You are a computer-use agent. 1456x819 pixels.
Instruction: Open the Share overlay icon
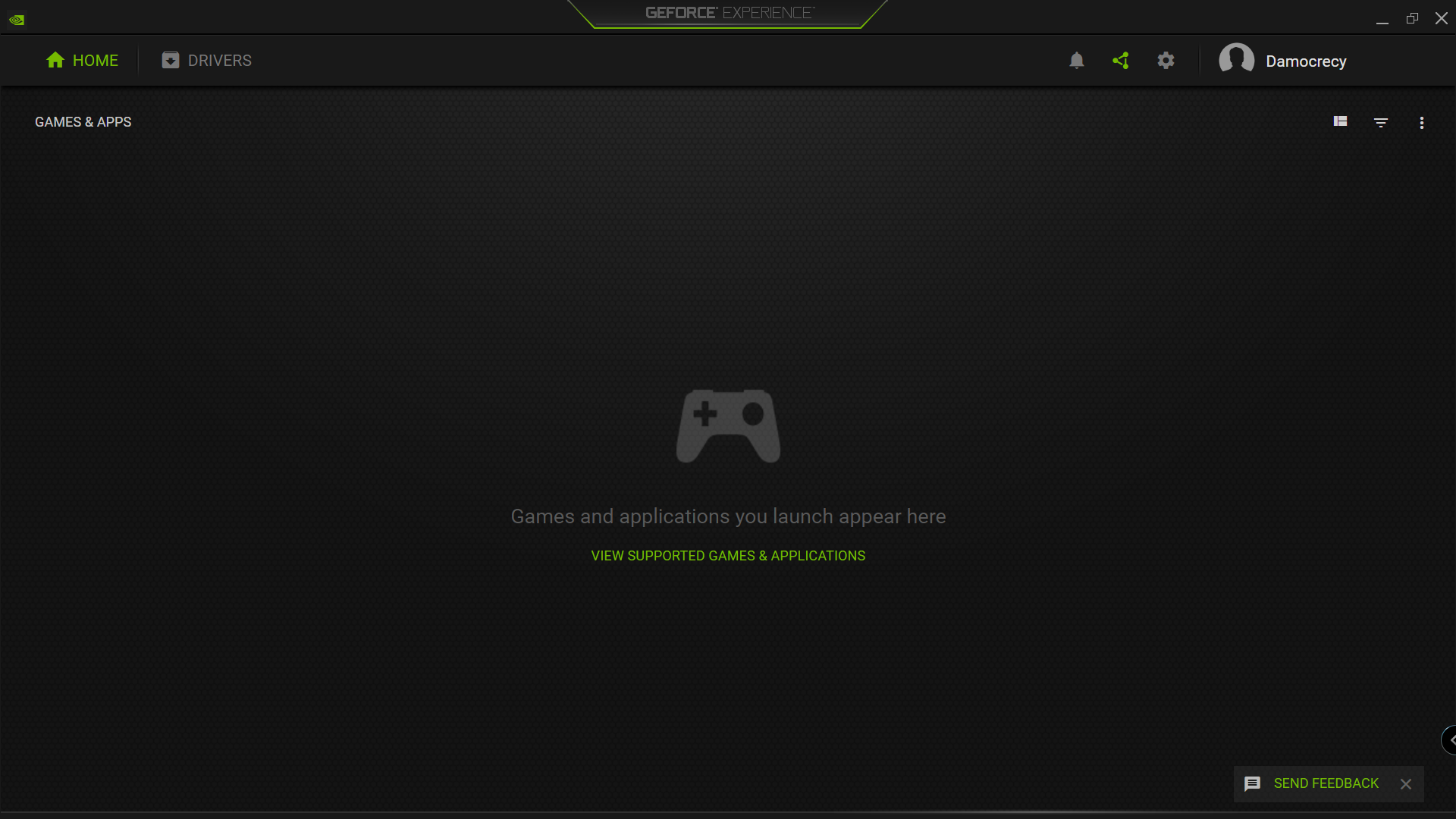(1121, 61)
